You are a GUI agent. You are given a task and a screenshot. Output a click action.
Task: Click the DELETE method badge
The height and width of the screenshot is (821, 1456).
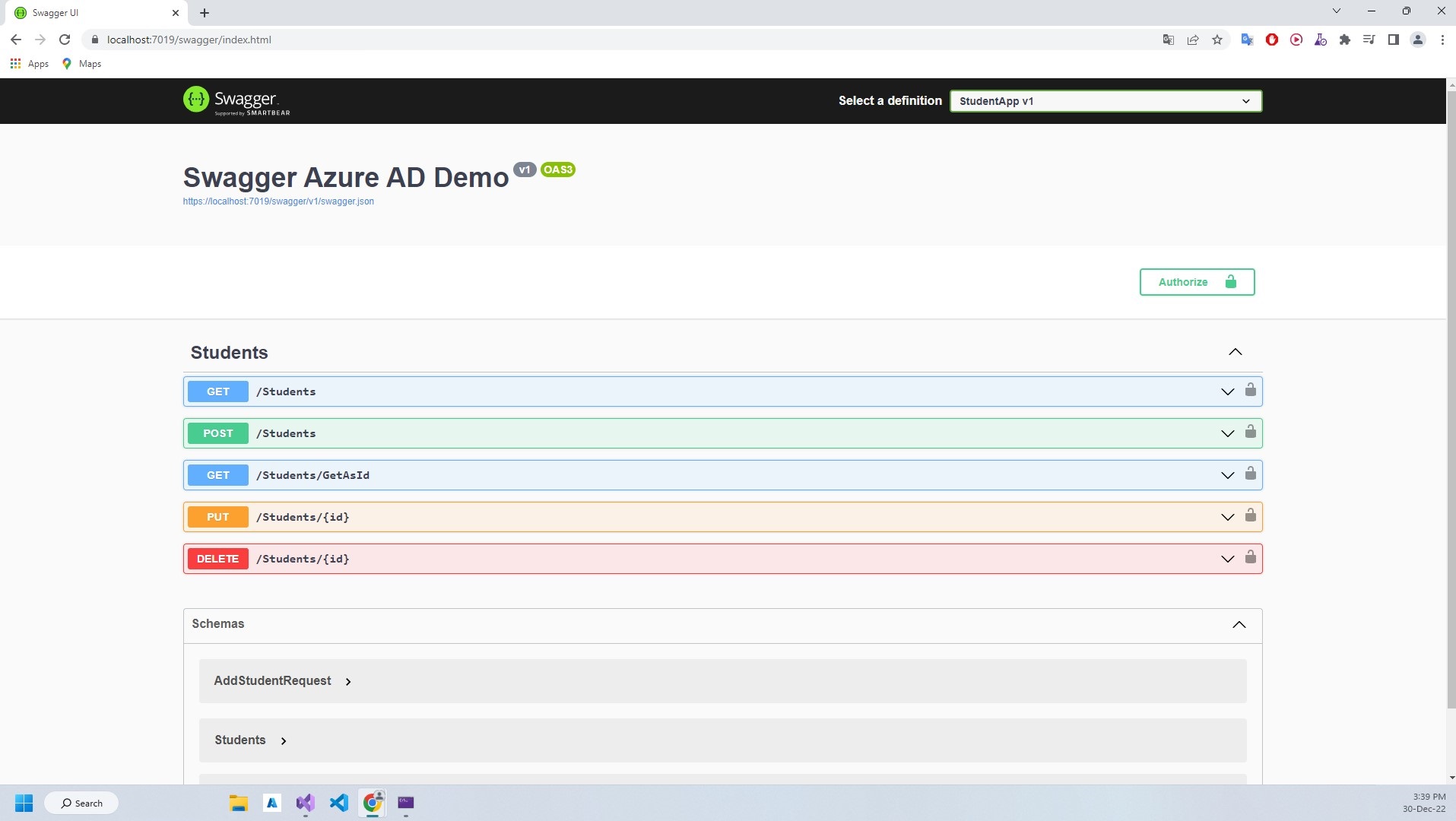tap(217, 559)
